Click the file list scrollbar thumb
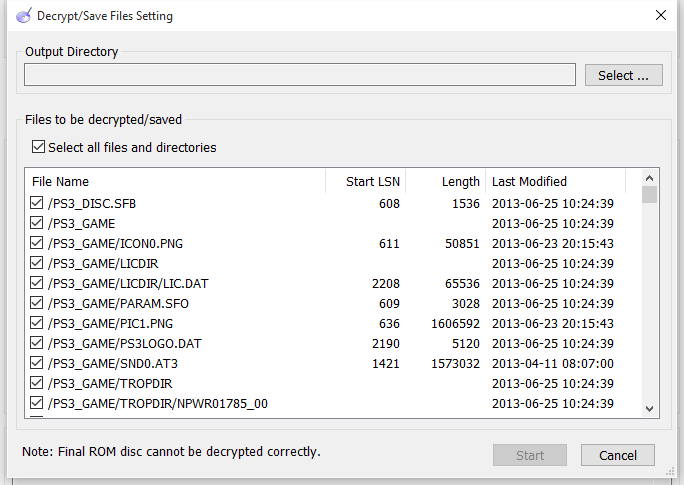684x485 pixels. 649,195
